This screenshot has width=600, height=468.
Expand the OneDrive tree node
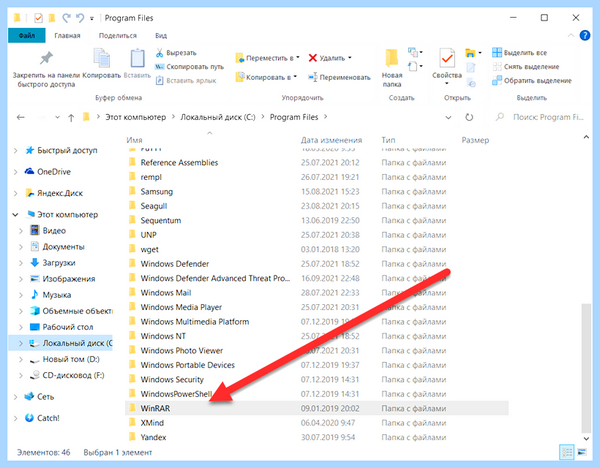pos(16,172)
